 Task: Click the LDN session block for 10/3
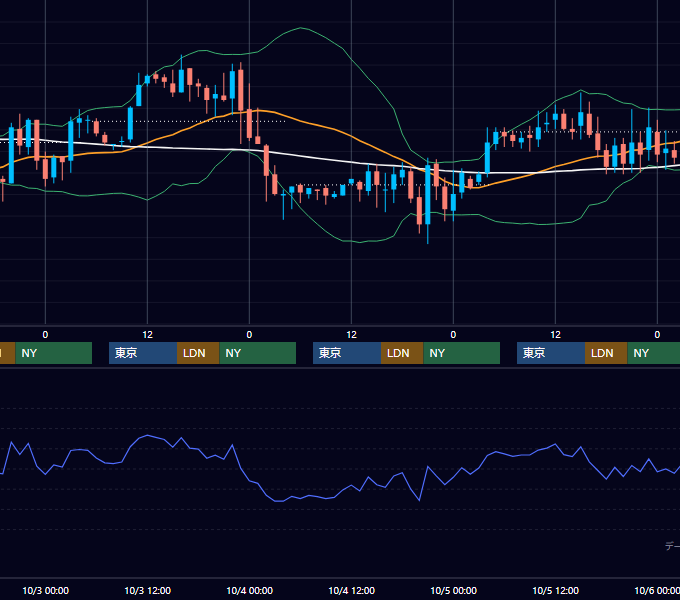[198, 353]
